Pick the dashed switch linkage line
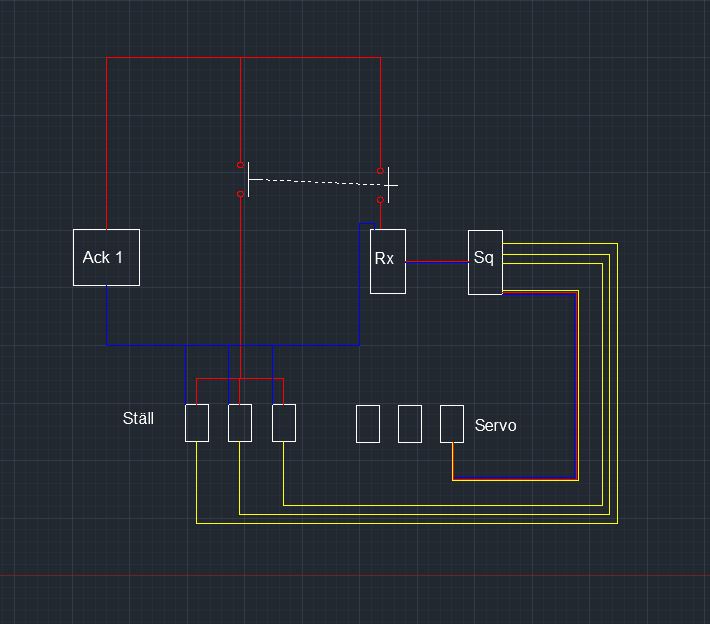The image size is (710, 624). point(323,182)
